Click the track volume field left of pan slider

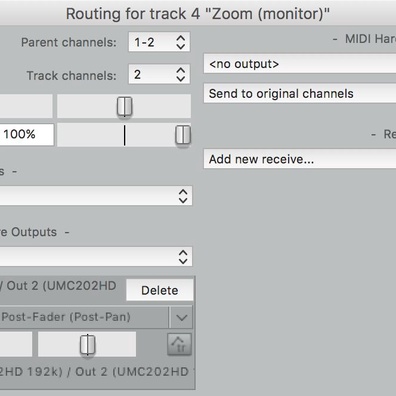(26, 106)
